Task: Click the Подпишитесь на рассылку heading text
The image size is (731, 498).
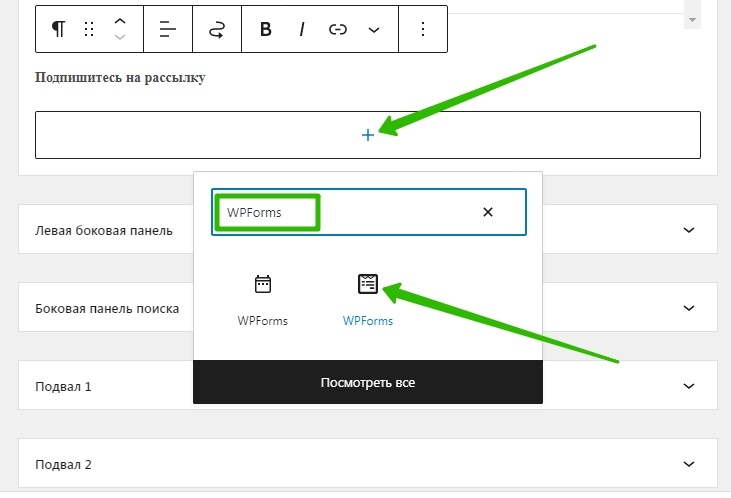Action: [x=120, y=77]
